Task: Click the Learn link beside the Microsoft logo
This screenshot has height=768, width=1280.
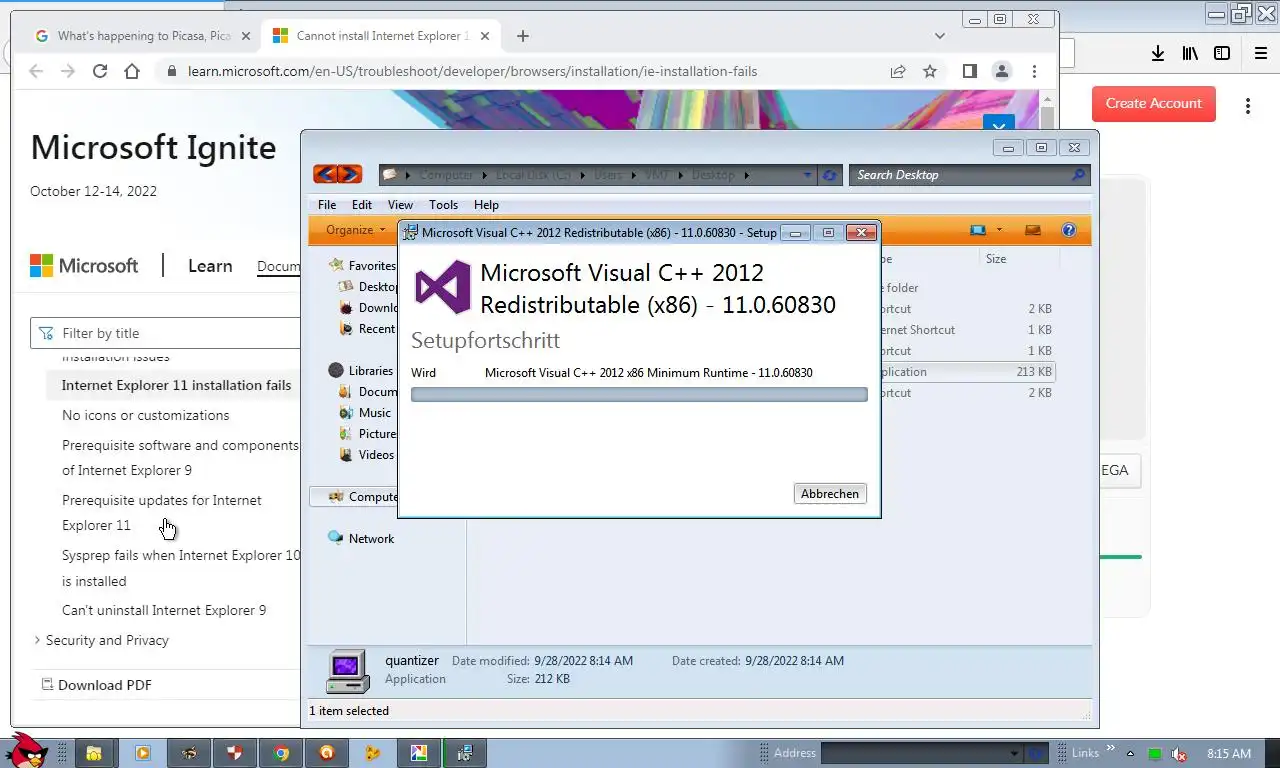Action: pos(210,266)
